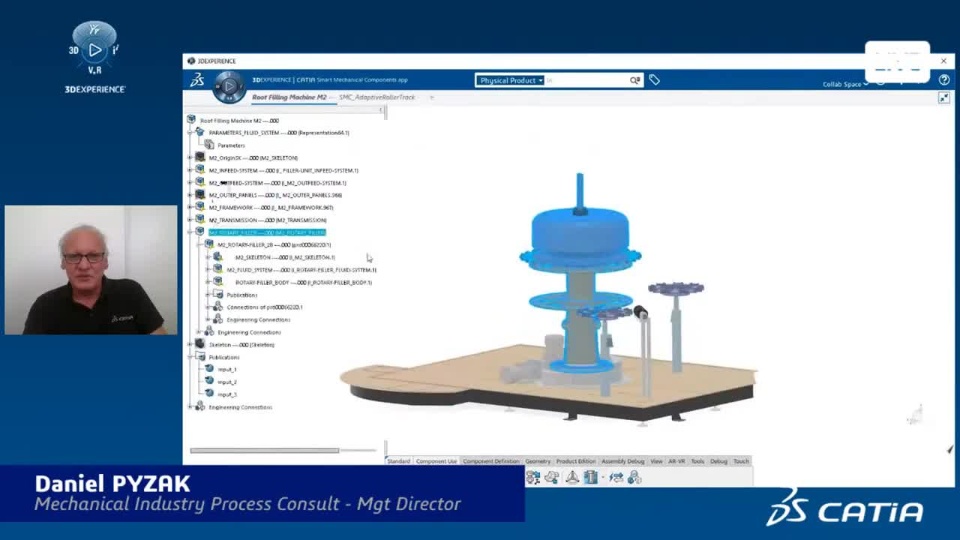The image size is (960, 540).
Task: Click bottom Engineering Connections icon
Action: click(200, 407)
